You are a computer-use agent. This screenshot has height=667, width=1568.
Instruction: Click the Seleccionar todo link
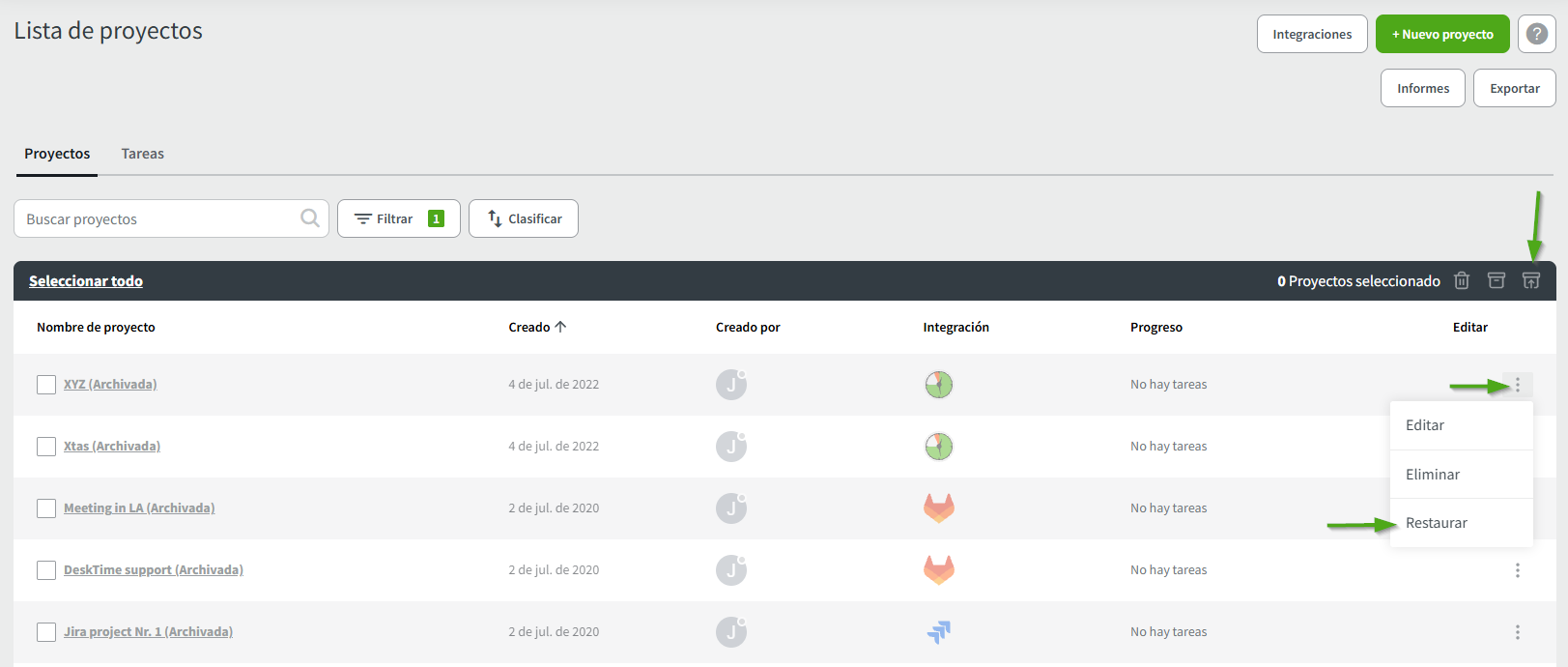[86, 281]
